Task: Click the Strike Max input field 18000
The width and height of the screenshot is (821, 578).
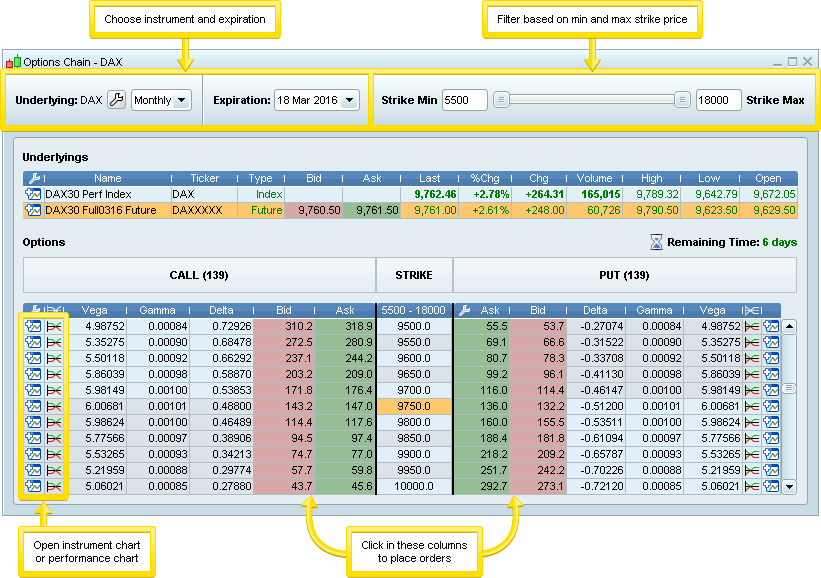Action: coord(718,100)
